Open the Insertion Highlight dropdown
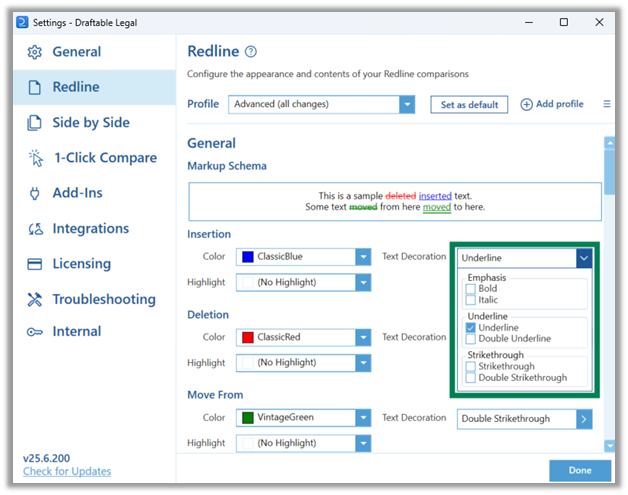This screenshot has width=628, height=495. tap(304, 283)
